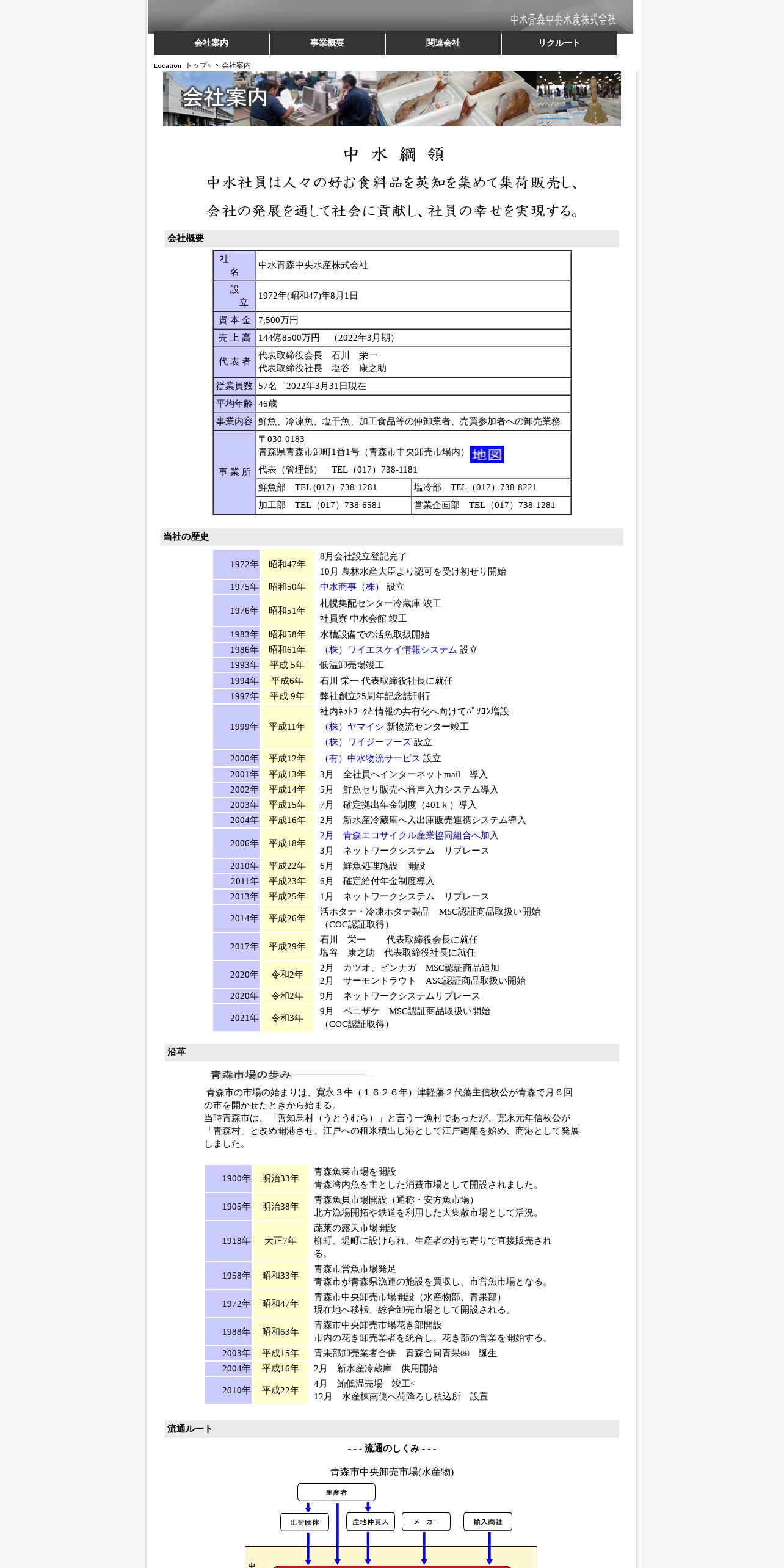Open the 関連会社 navigation menu item
Image resolution: width=784 pixels, height=1568 pixels.
click(443, 43)
